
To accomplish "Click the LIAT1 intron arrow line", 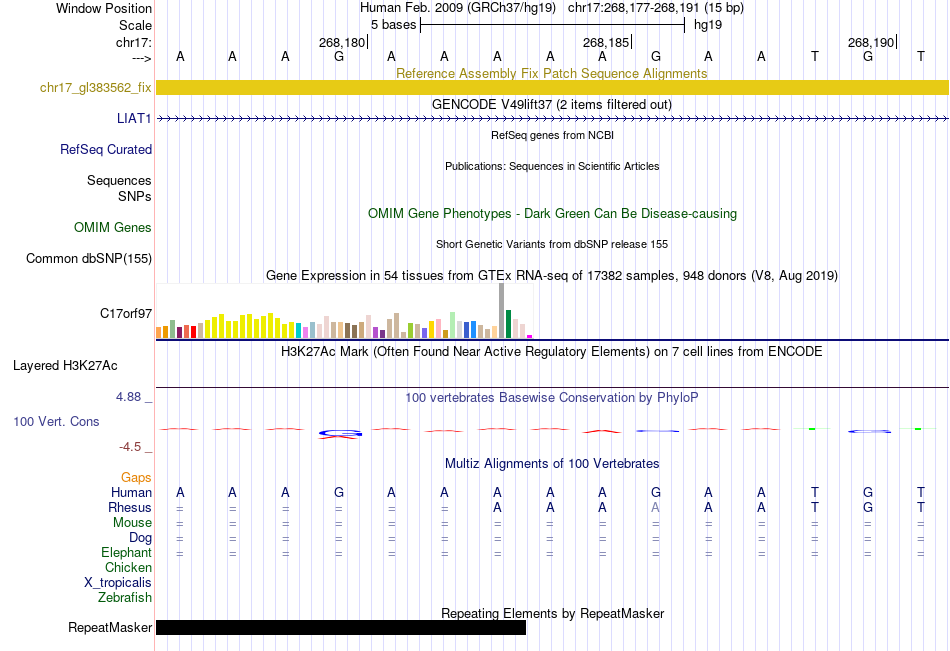I will (x=552, y=119).
